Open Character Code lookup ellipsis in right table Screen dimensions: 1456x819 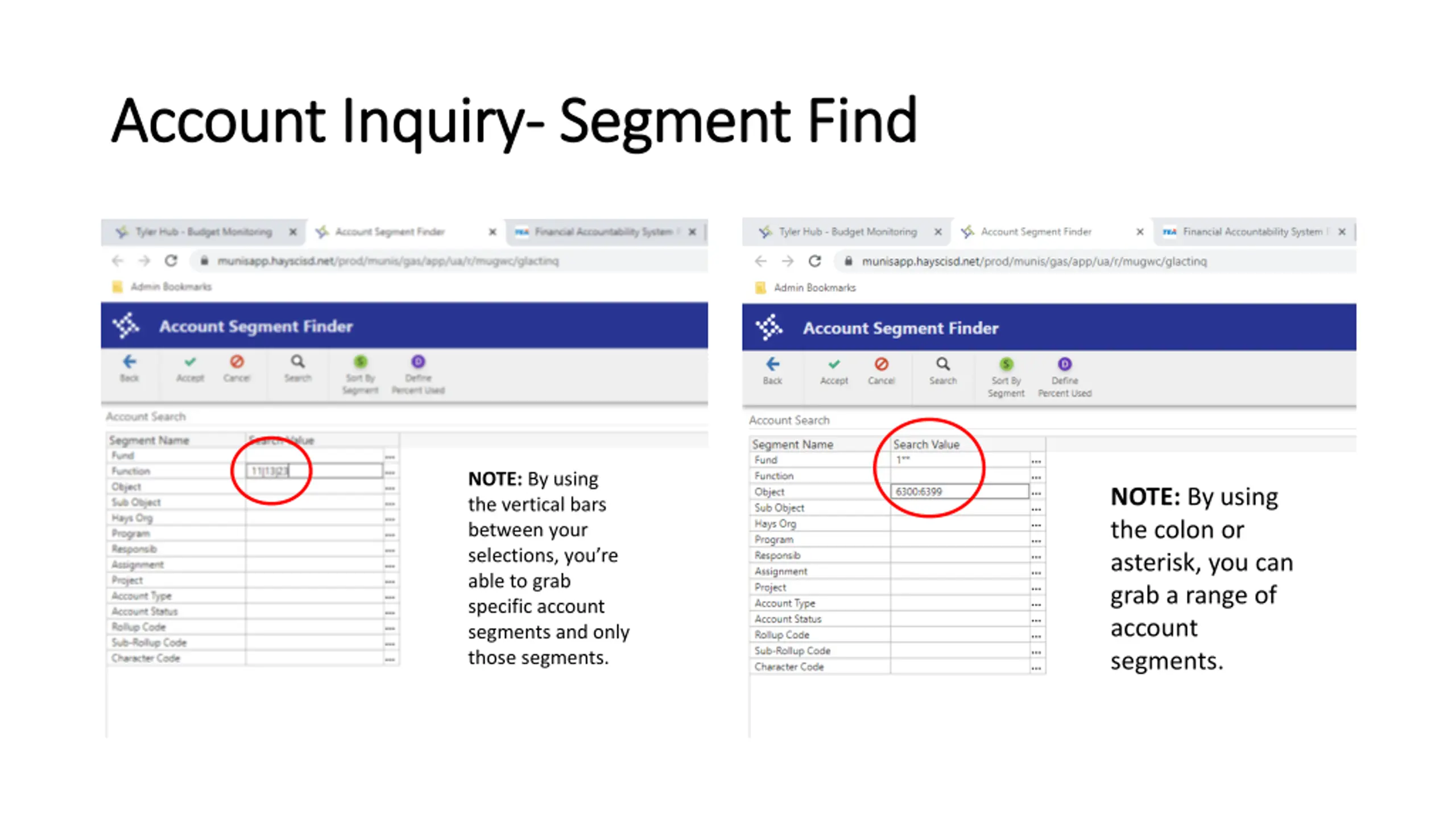point(1036,668)
